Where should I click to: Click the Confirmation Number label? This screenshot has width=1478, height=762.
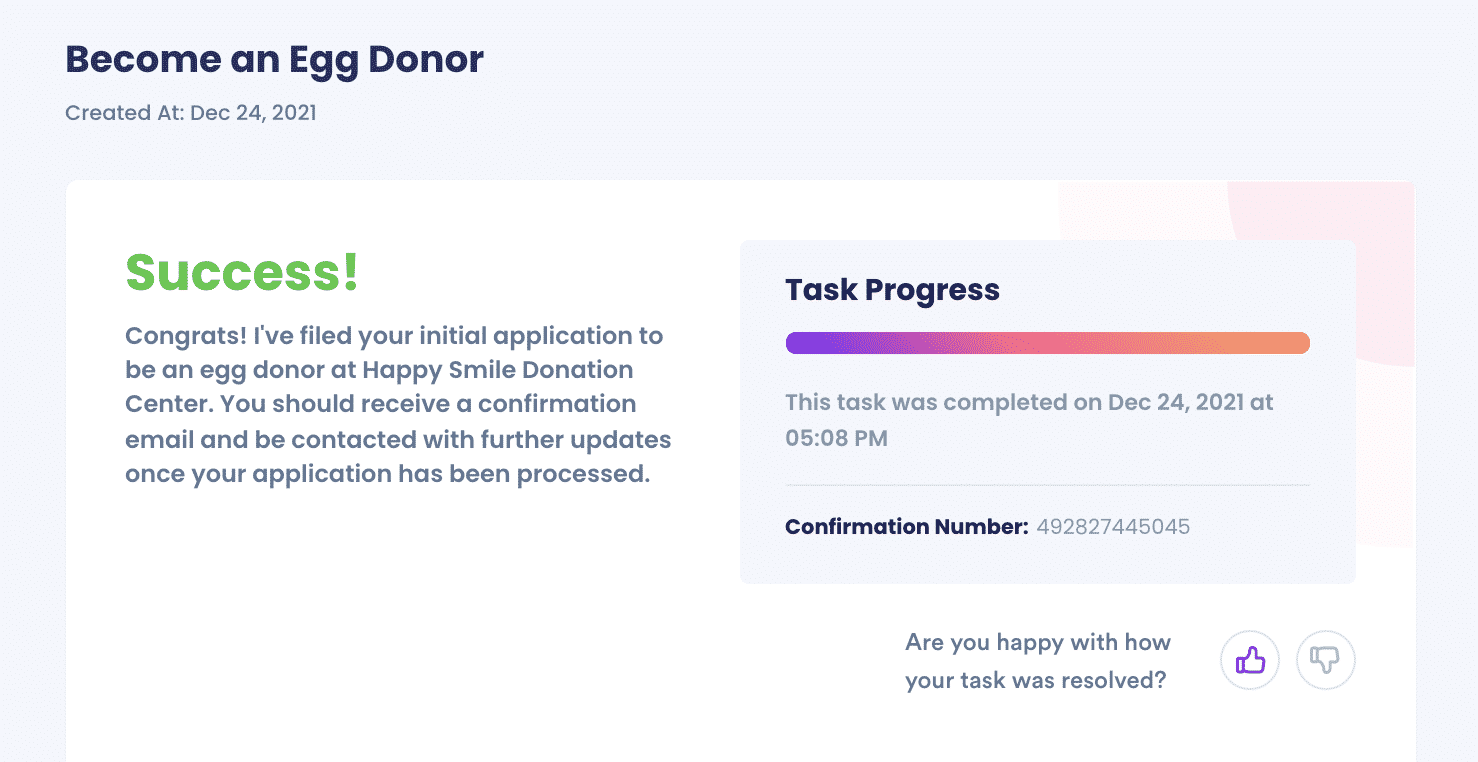coord(906,527)
